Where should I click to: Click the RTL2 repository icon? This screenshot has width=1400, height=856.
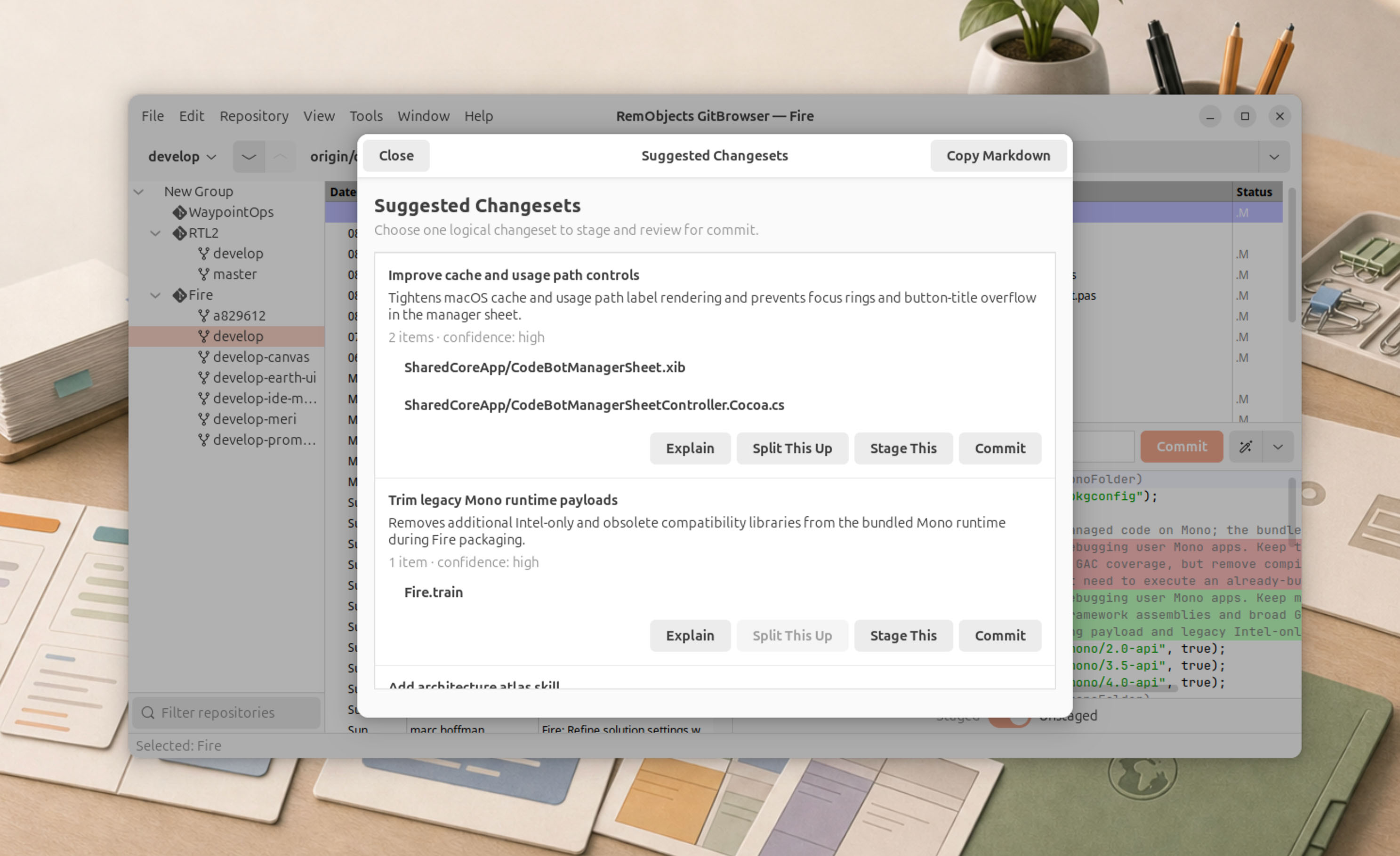point(179,233)
